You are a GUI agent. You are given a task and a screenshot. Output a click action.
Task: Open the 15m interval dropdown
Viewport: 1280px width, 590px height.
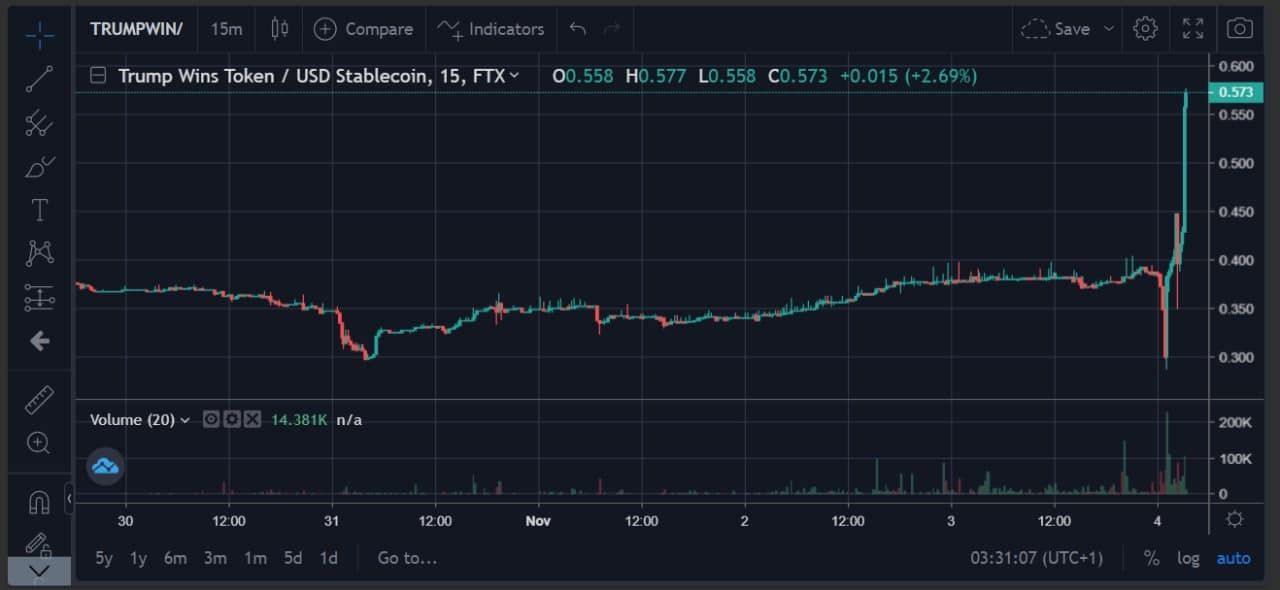[226, 29]
